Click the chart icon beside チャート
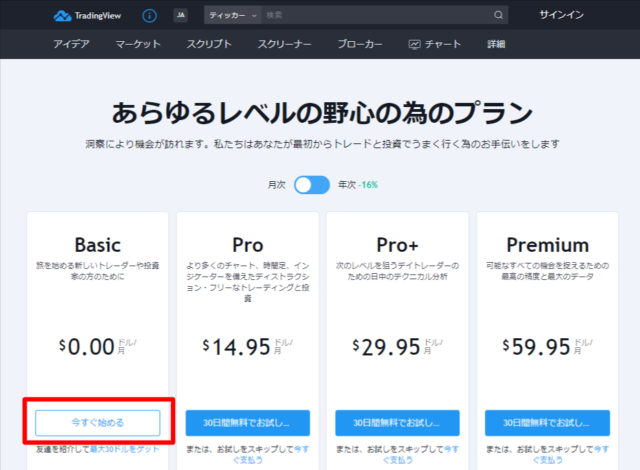 [x=414, y=44]
